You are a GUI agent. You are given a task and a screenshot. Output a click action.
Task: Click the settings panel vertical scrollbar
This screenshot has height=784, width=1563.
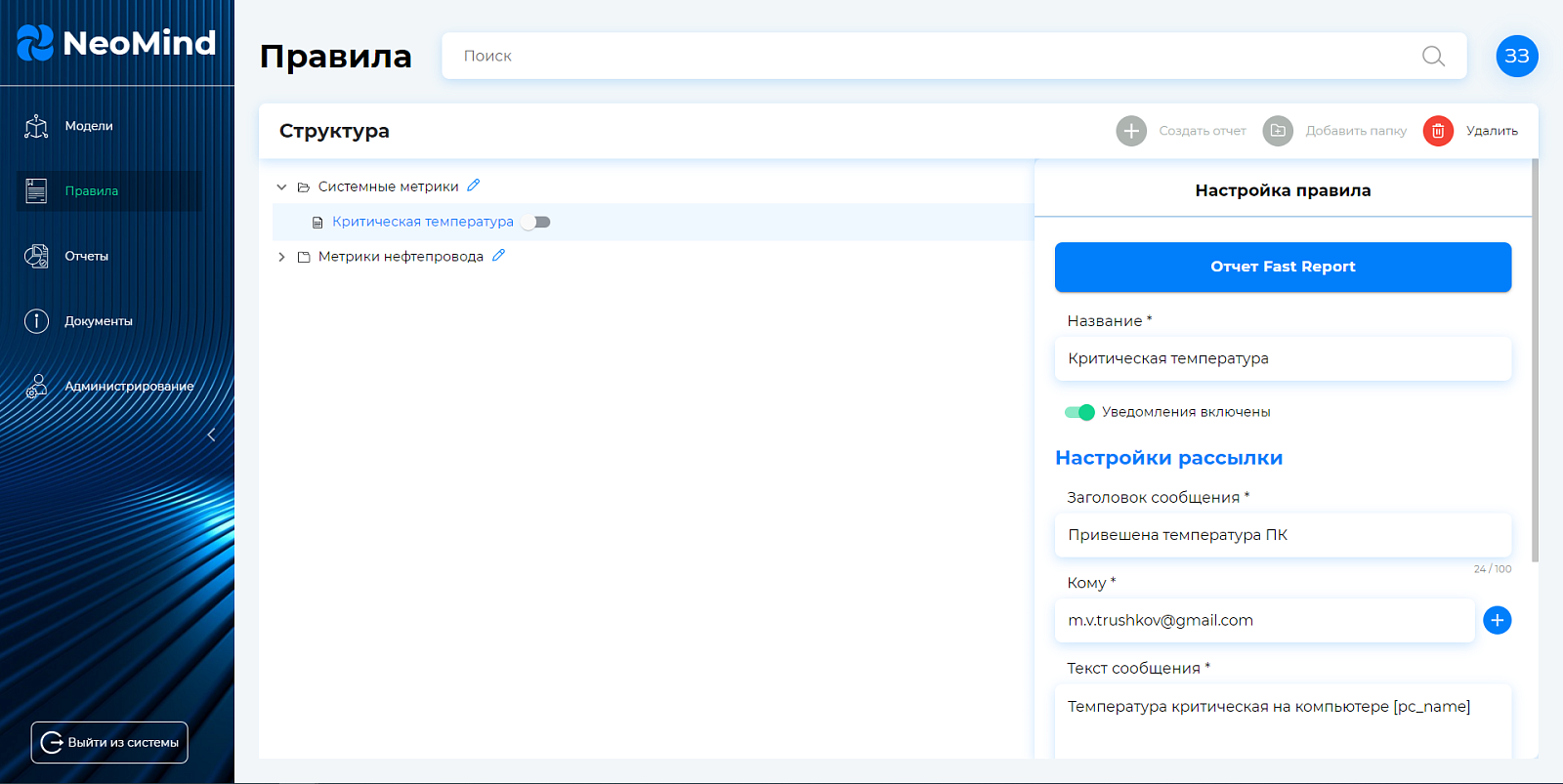[1535, 361]
